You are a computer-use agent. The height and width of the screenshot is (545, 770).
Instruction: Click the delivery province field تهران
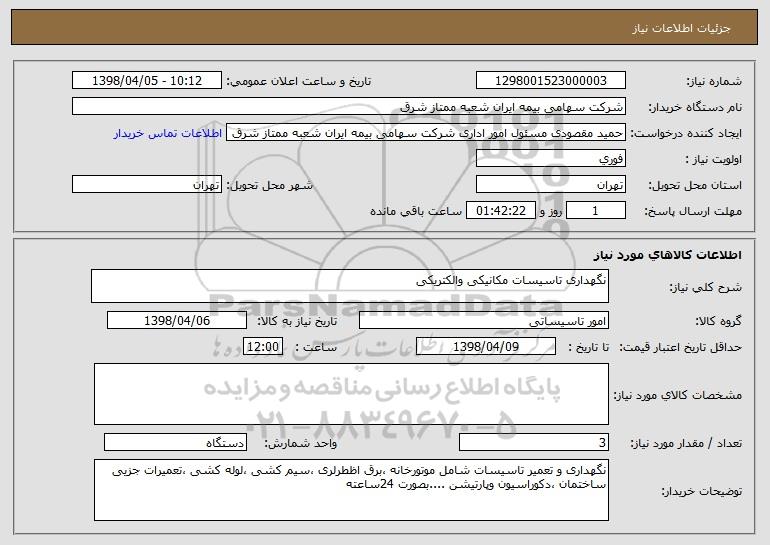point(550,185)
